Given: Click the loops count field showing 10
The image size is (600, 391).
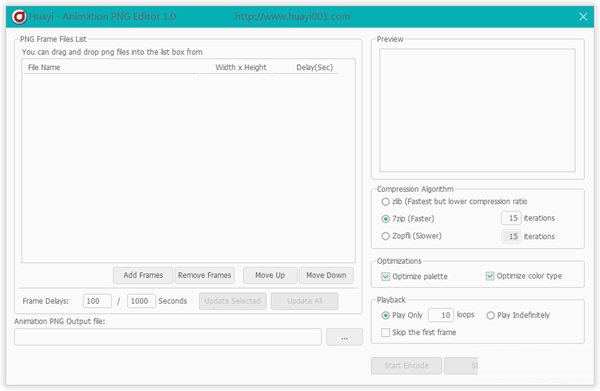Looking at the screenshot, I should [x=441, y=315].
